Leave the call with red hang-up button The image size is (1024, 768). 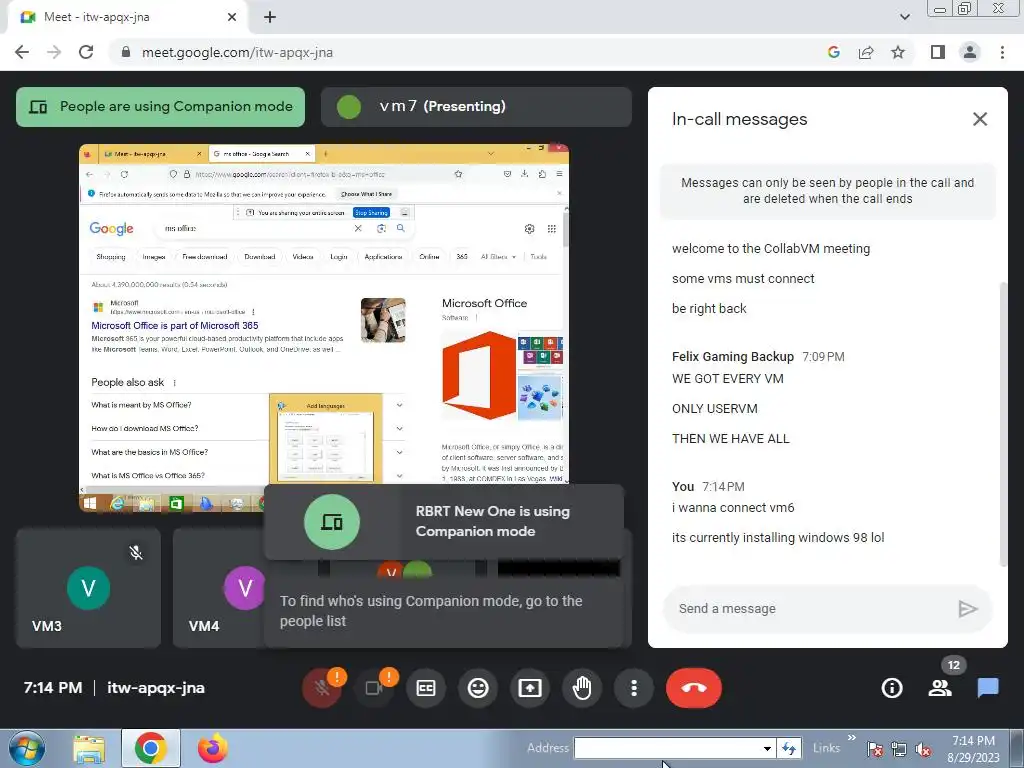(694, 688)
